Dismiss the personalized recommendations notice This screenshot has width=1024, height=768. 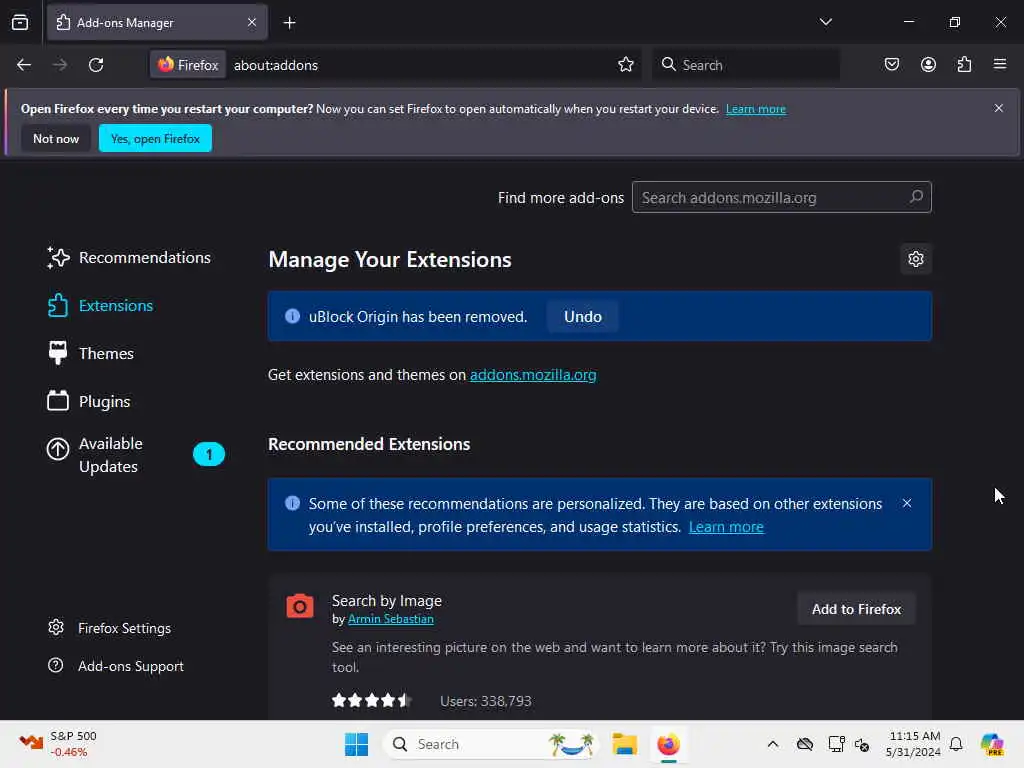(906, 504)
